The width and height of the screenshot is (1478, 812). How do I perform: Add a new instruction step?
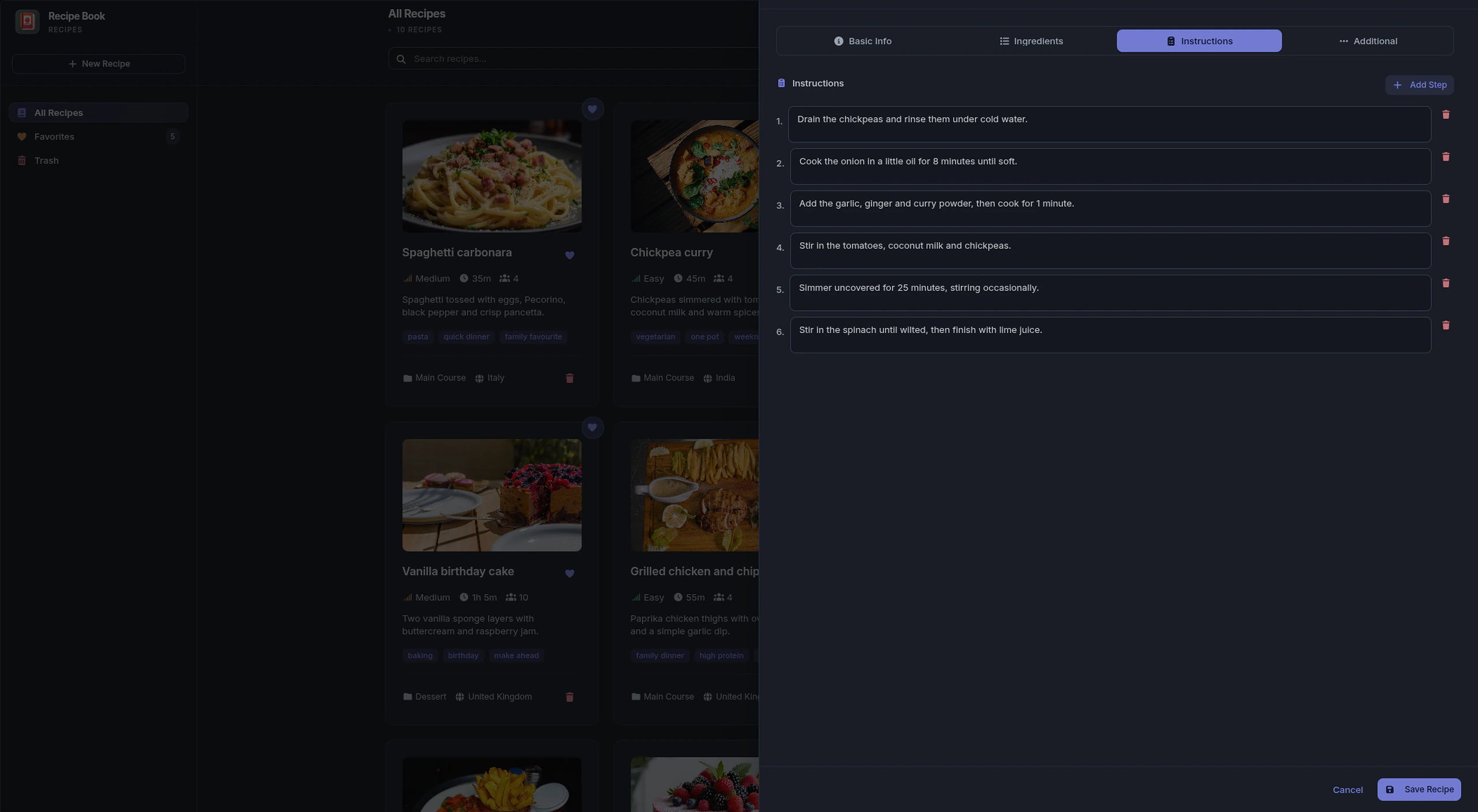(1419, 85)
